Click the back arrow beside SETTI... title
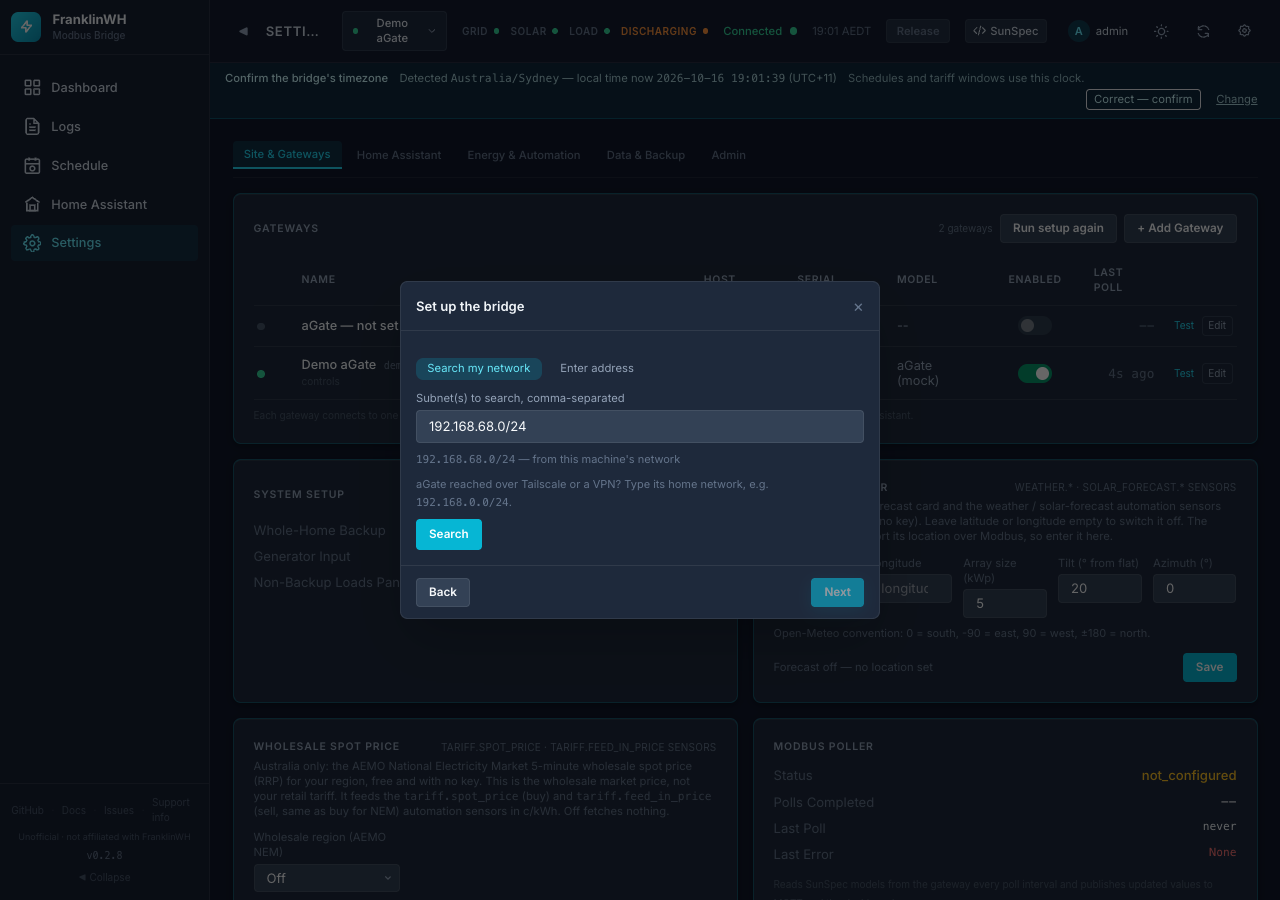This screenshot has height=900, width=1280. click(x=243, y=31)
